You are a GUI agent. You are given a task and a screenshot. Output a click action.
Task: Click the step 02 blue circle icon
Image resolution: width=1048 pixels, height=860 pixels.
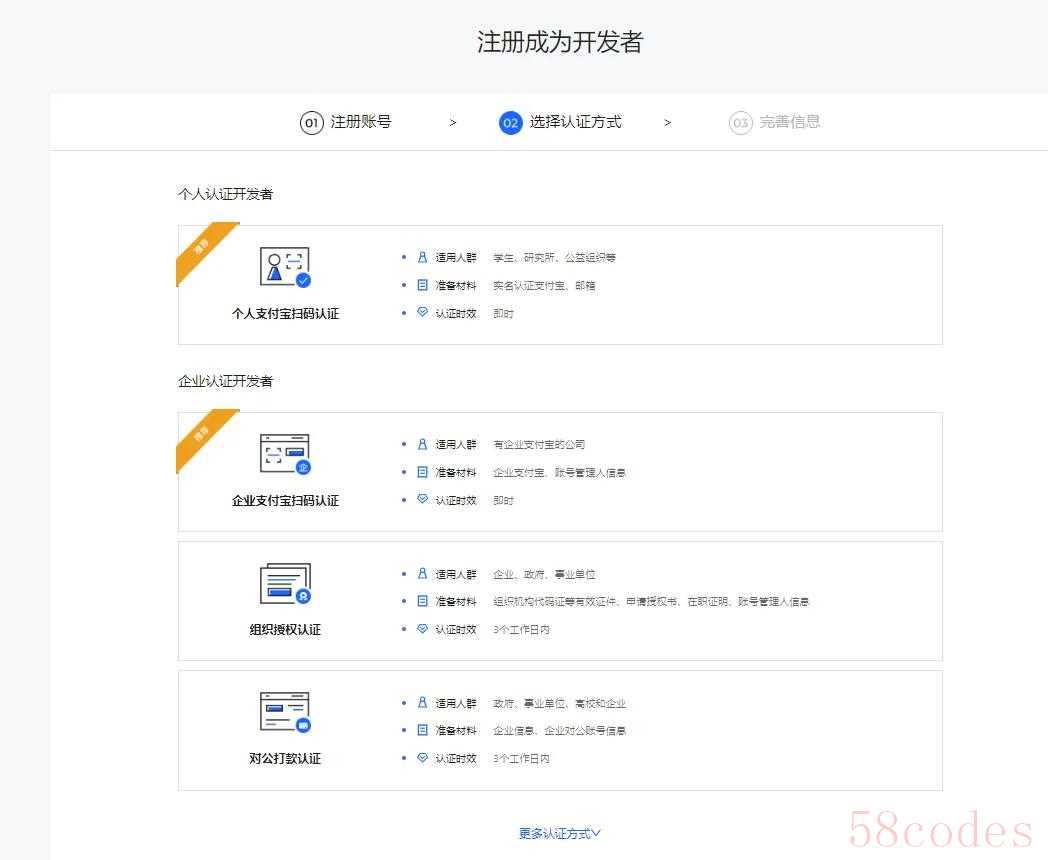pyautogui.click(x=511, y=123)
